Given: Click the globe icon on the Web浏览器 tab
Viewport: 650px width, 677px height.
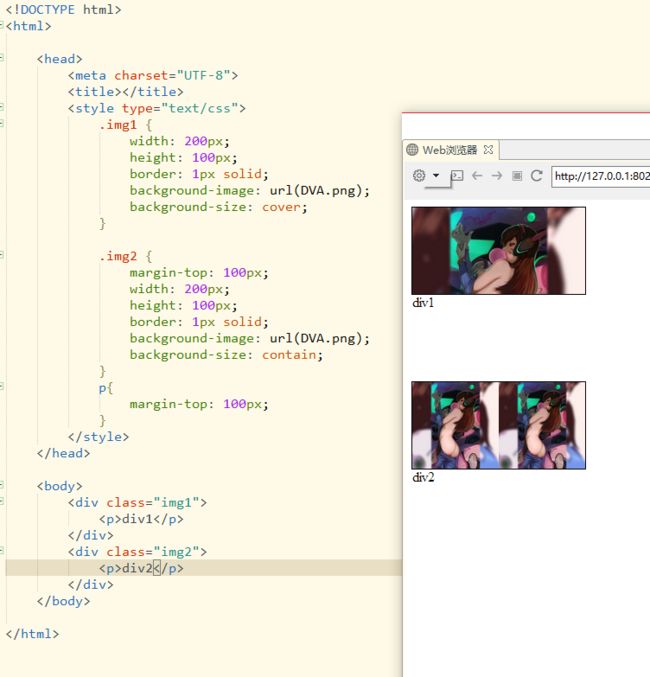Looking at the screenshot, I should pos(412,150).
